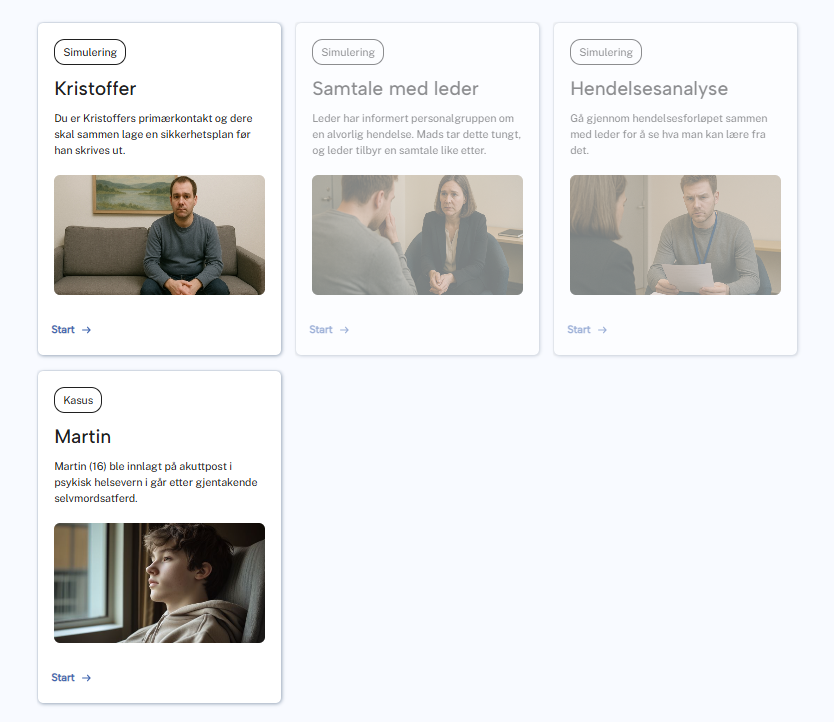
Task: Select the Simulering badge above Hendelsesanalyse
Action: [606, 52]
